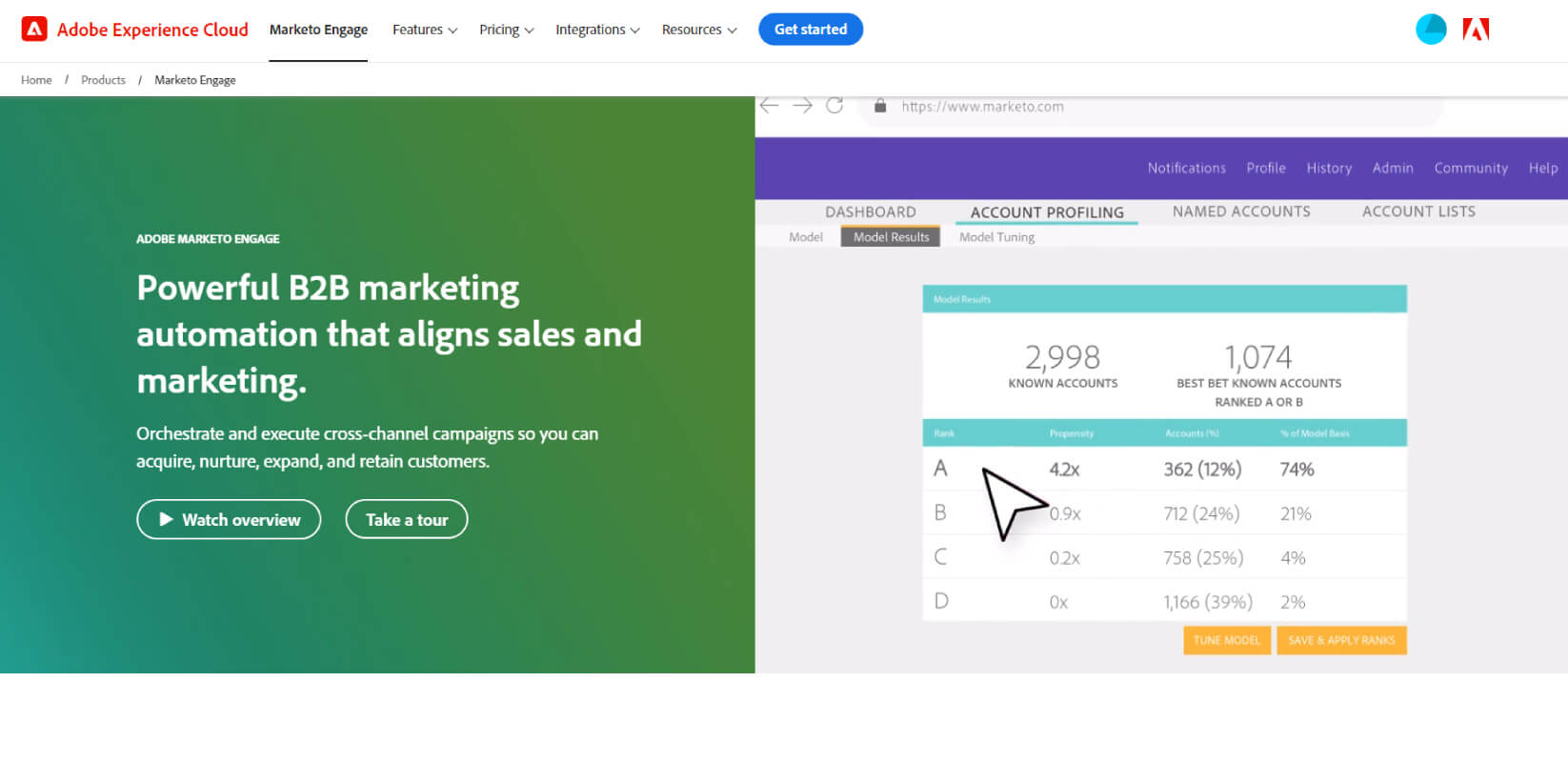Click the ADOBE MARKETO ENGAGE eyebrow label

pos(208,239)
